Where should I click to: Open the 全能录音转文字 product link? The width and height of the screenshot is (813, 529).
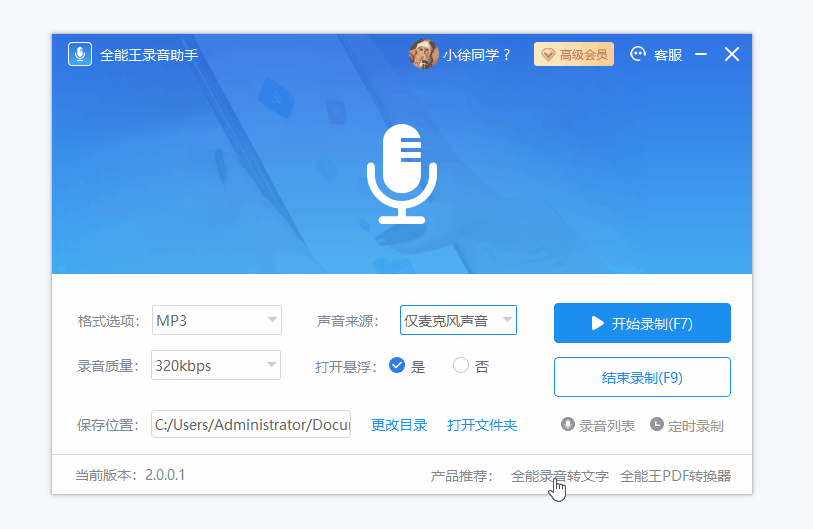(559, 476)
